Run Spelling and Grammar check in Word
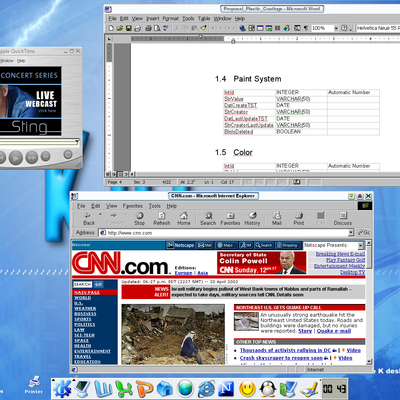 pos(165,28)
